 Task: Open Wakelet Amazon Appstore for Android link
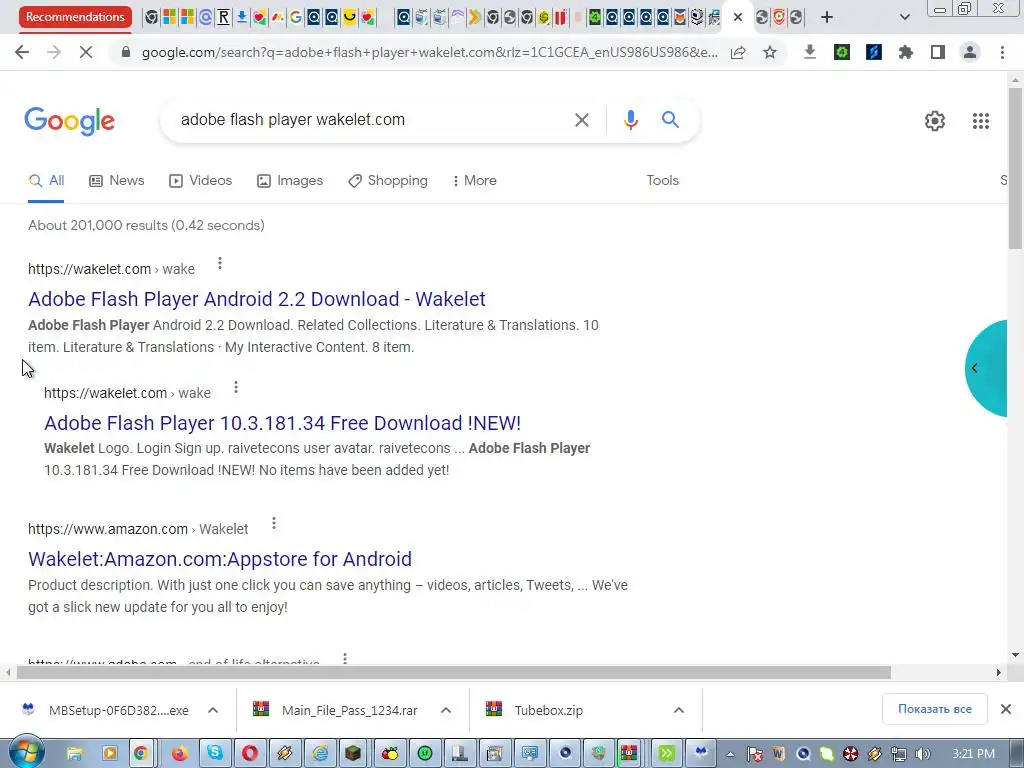tap(220, 559)
